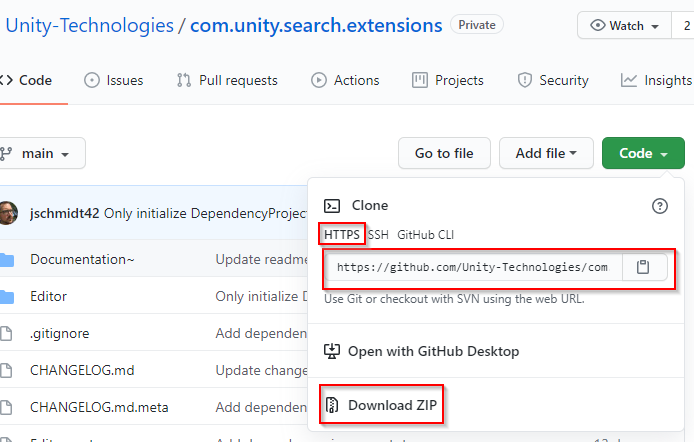This screenshot has width=694, height=442.
Task: Open the Watch notifications dropdown
Action: click(624, 25)
